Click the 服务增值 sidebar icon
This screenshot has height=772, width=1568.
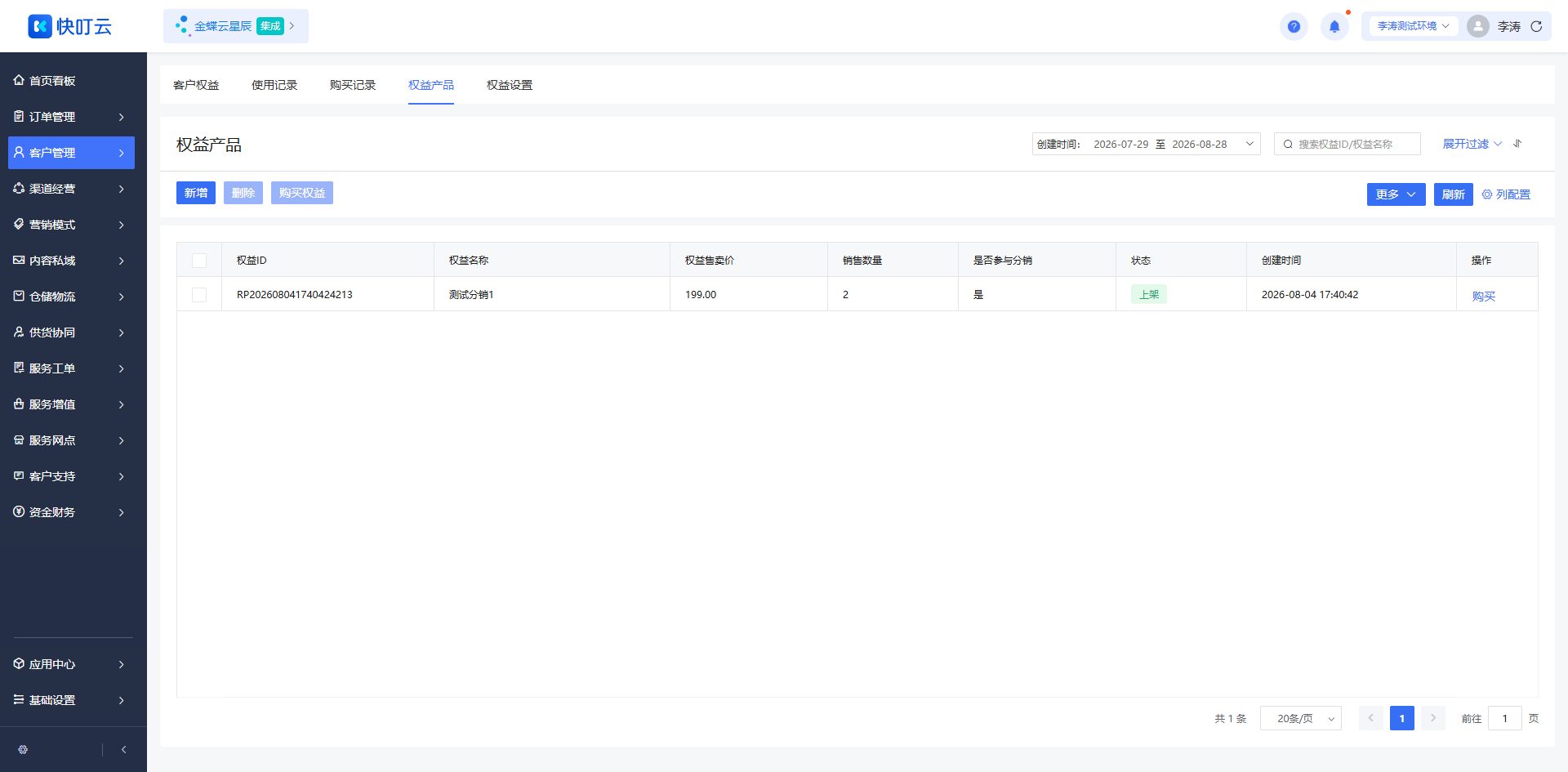19,404
